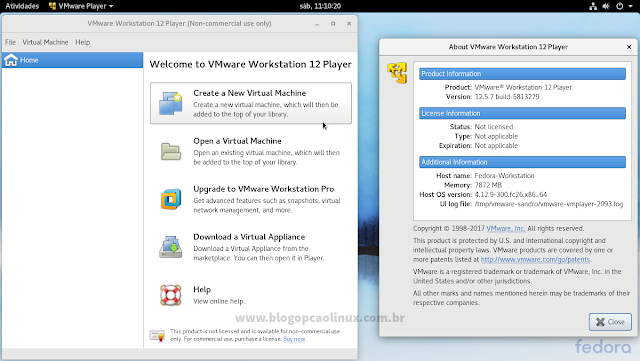Click Upgrade to VMware Workstation Pro heading

pos(264,189)
